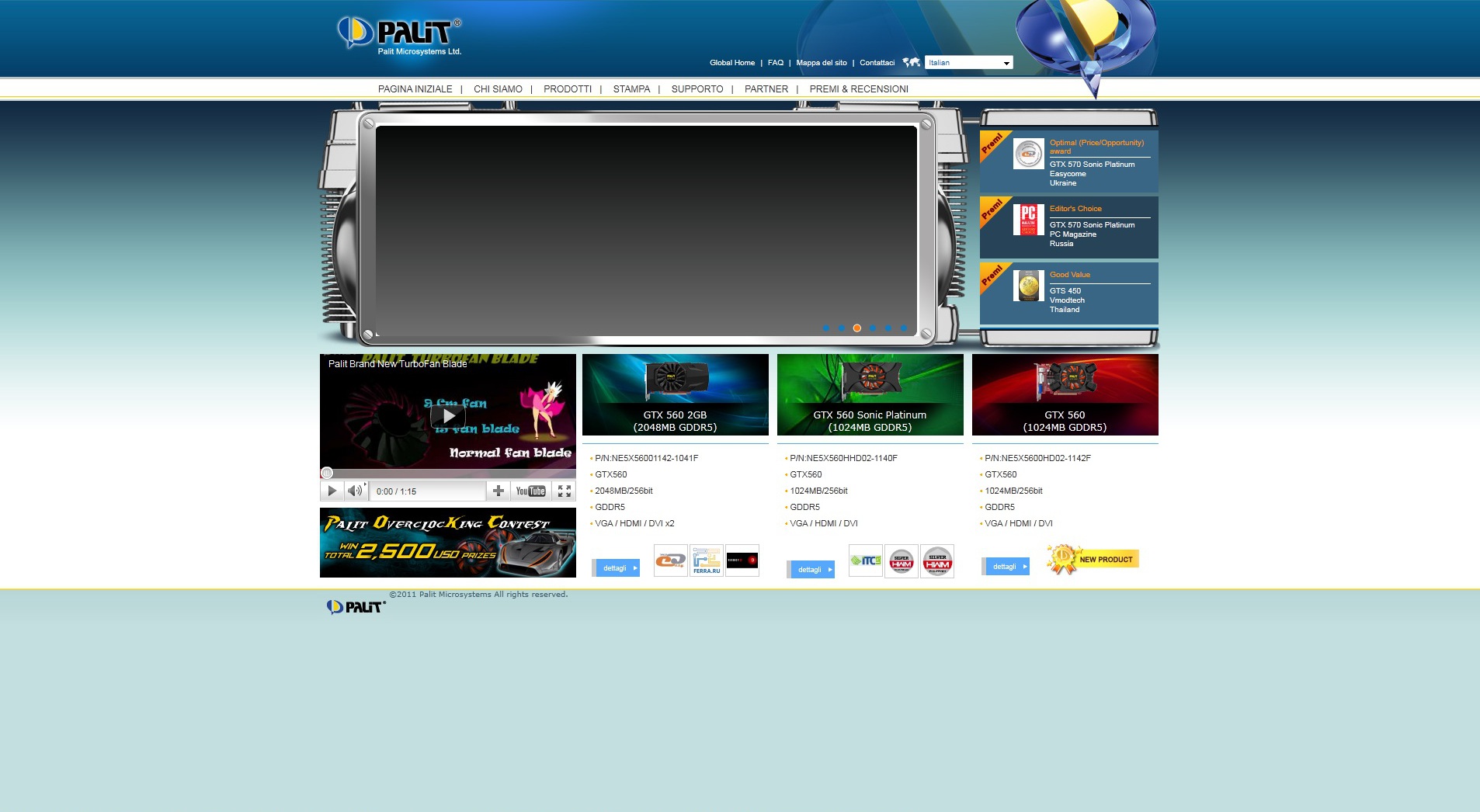
Task: Click the Palit logo in the header
Action: [x=400, y=36]
